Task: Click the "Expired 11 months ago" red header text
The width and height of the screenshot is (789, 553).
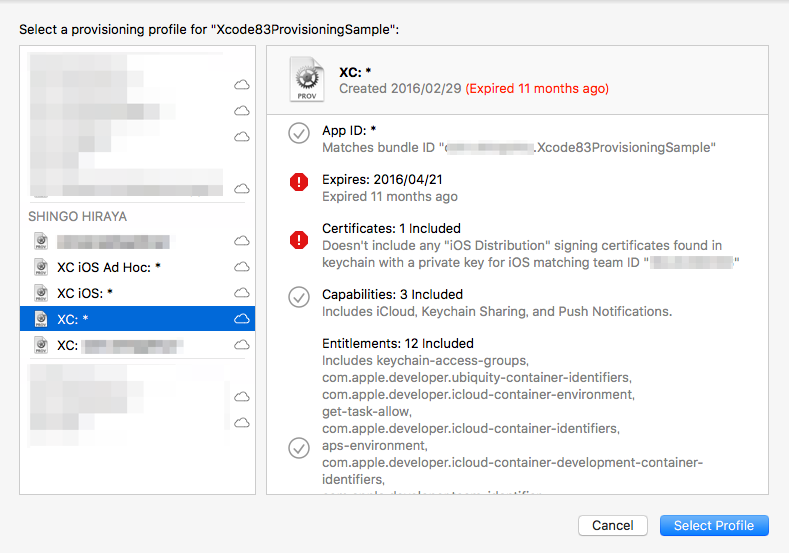Action: [x=537, y=89]
